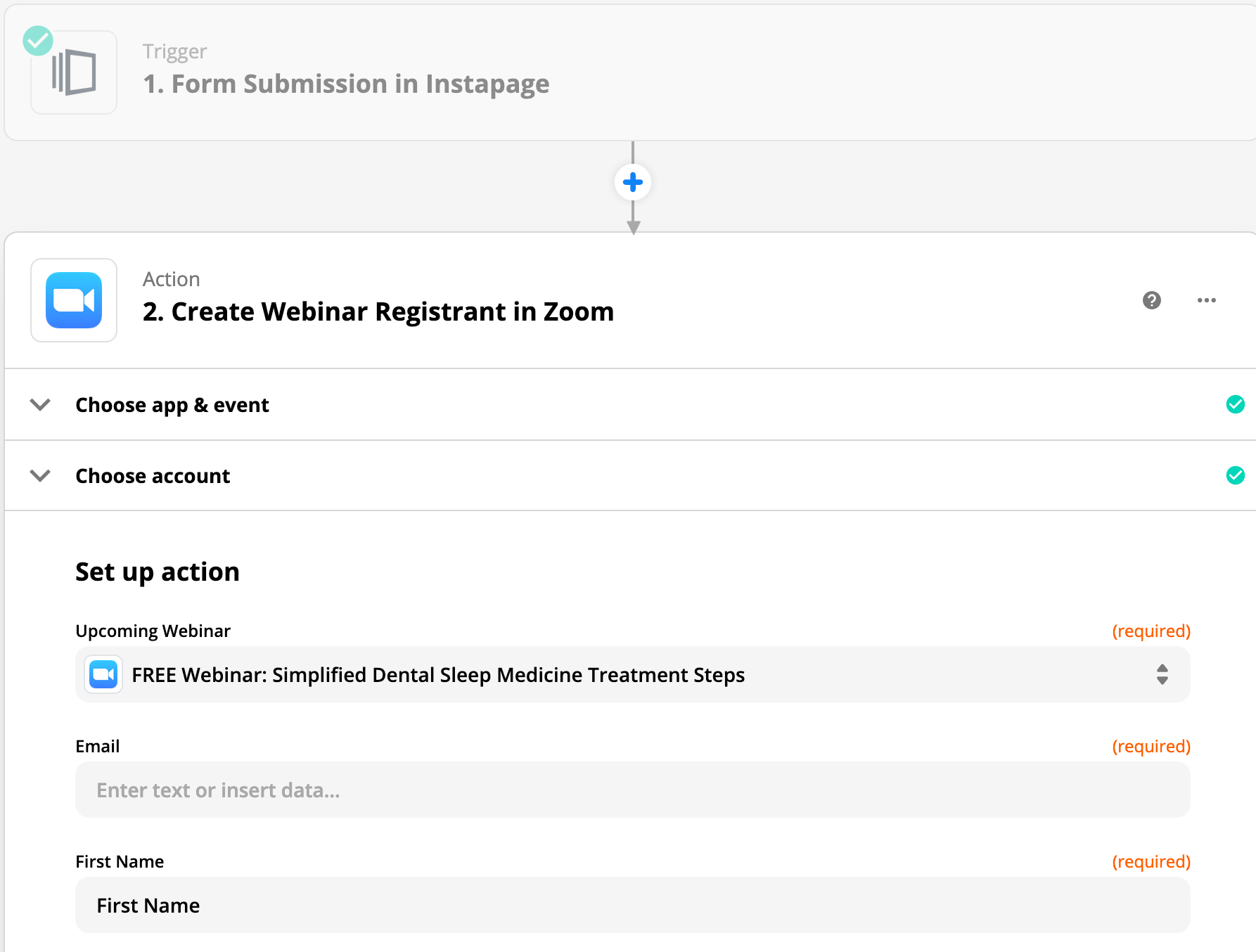Image resolution: width=1256 pixels, height=952 pixels.
Task: Expand the Choose account chevron
Action: [41, 476]
